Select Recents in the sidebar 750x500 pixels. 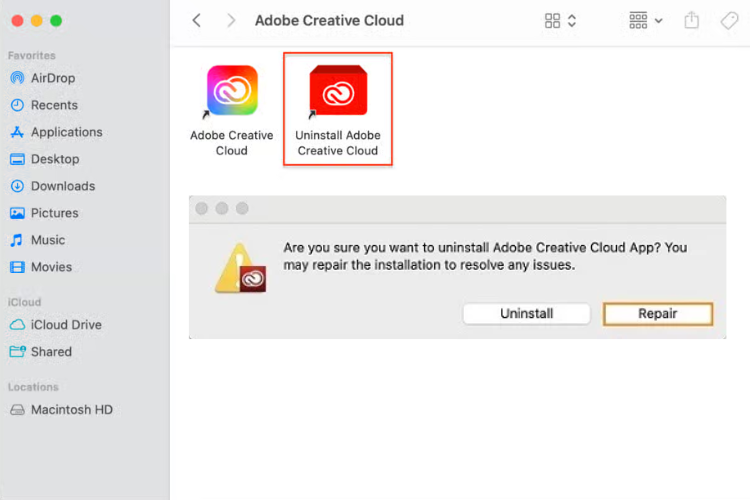44,105
